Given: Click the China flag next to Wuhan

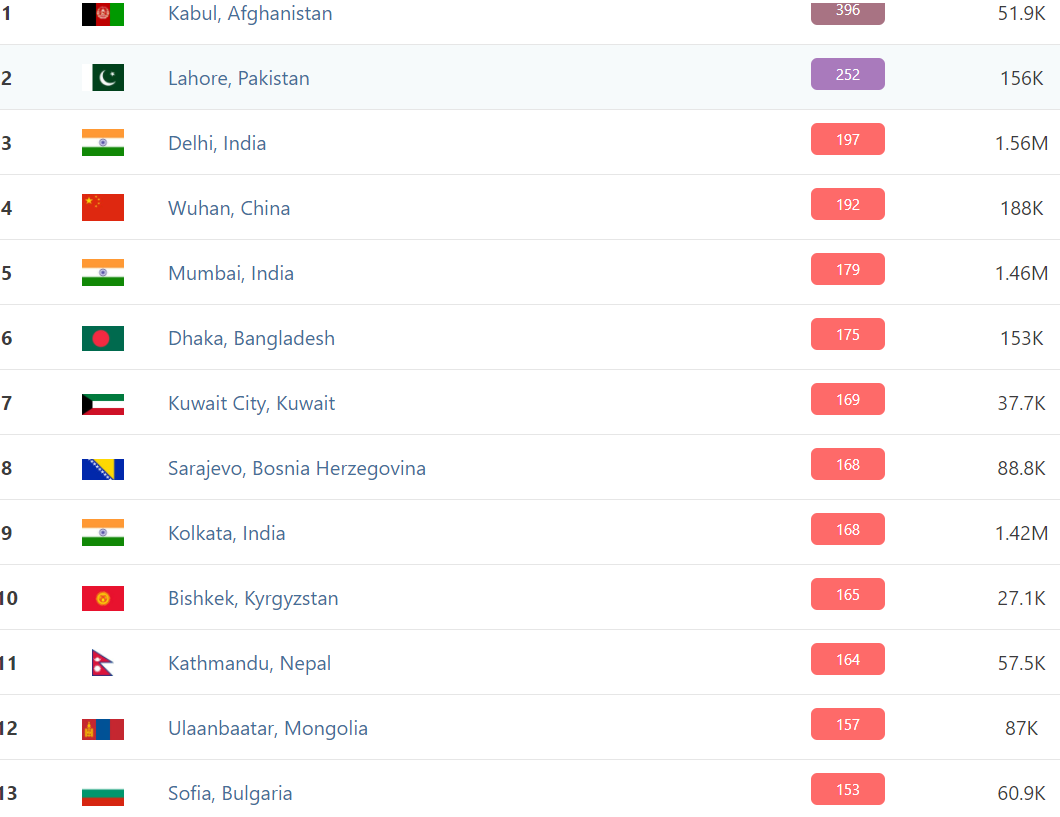Looking at the screenshot, I should point(103,207).
